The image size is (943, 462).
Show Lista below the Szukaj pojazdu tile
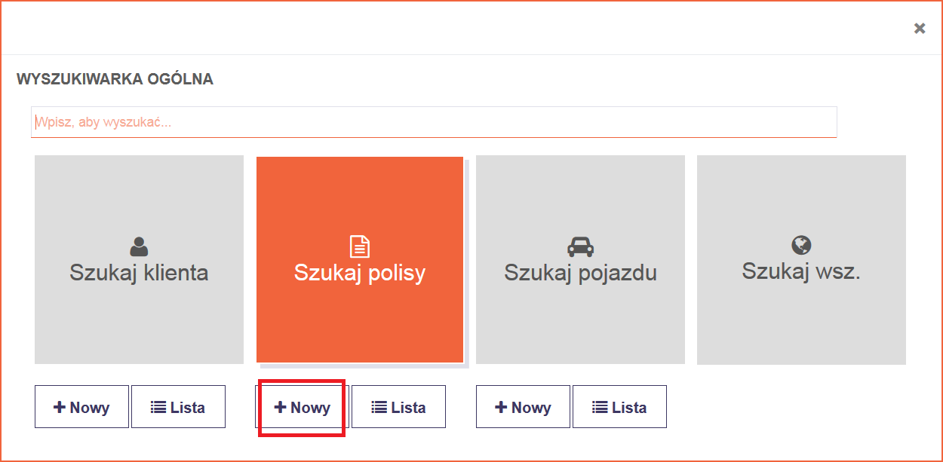pos(619,407)
